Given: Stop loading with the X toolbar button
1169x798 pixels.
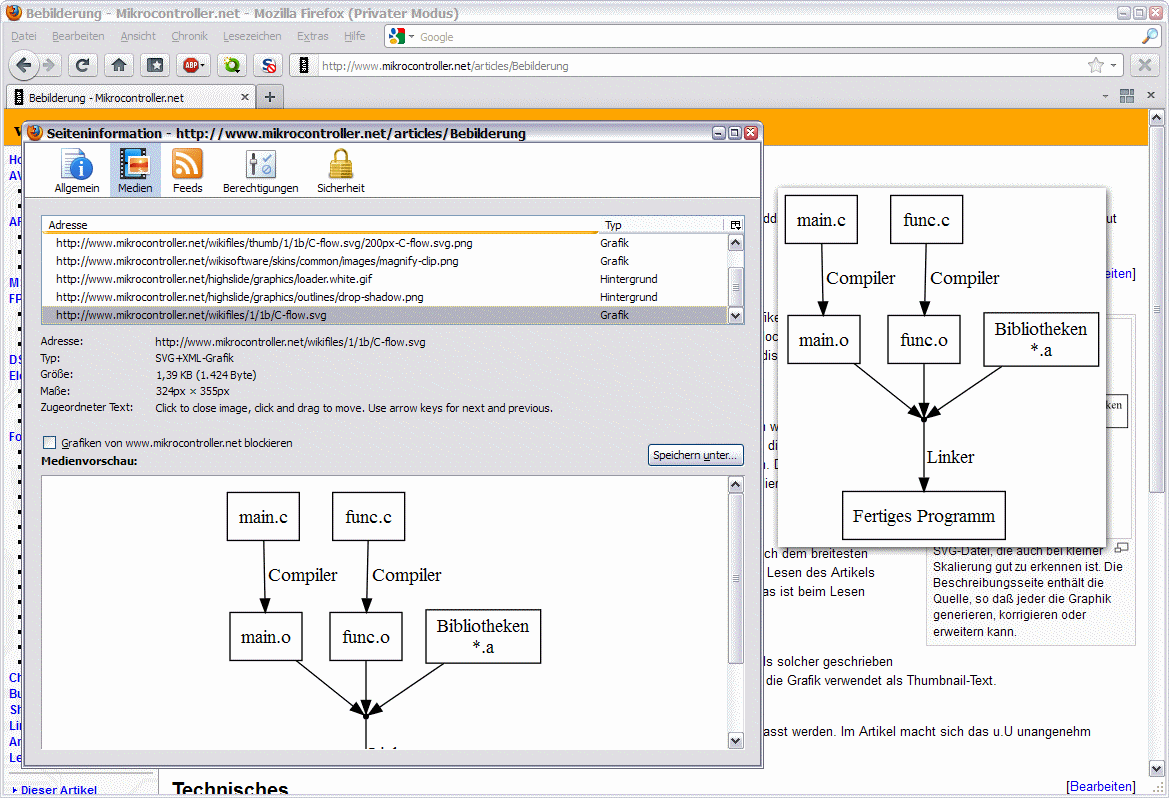Looking at the screenshot, I should pos(1145,66).
